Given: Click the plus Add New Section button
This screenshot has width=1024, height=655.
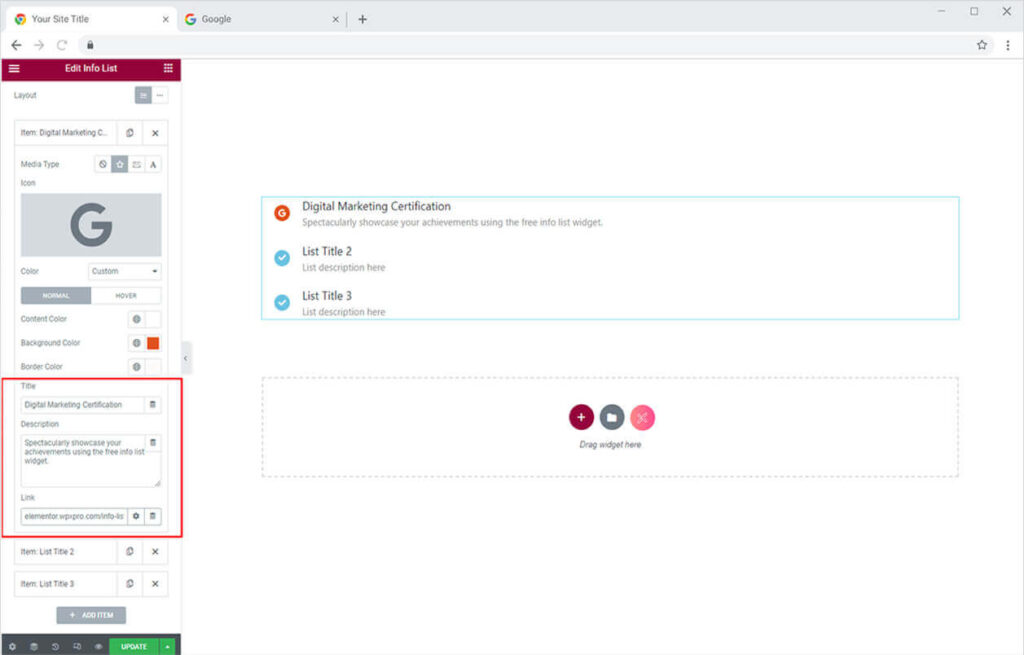Looking at the screenshot, I should coord(581,417).
